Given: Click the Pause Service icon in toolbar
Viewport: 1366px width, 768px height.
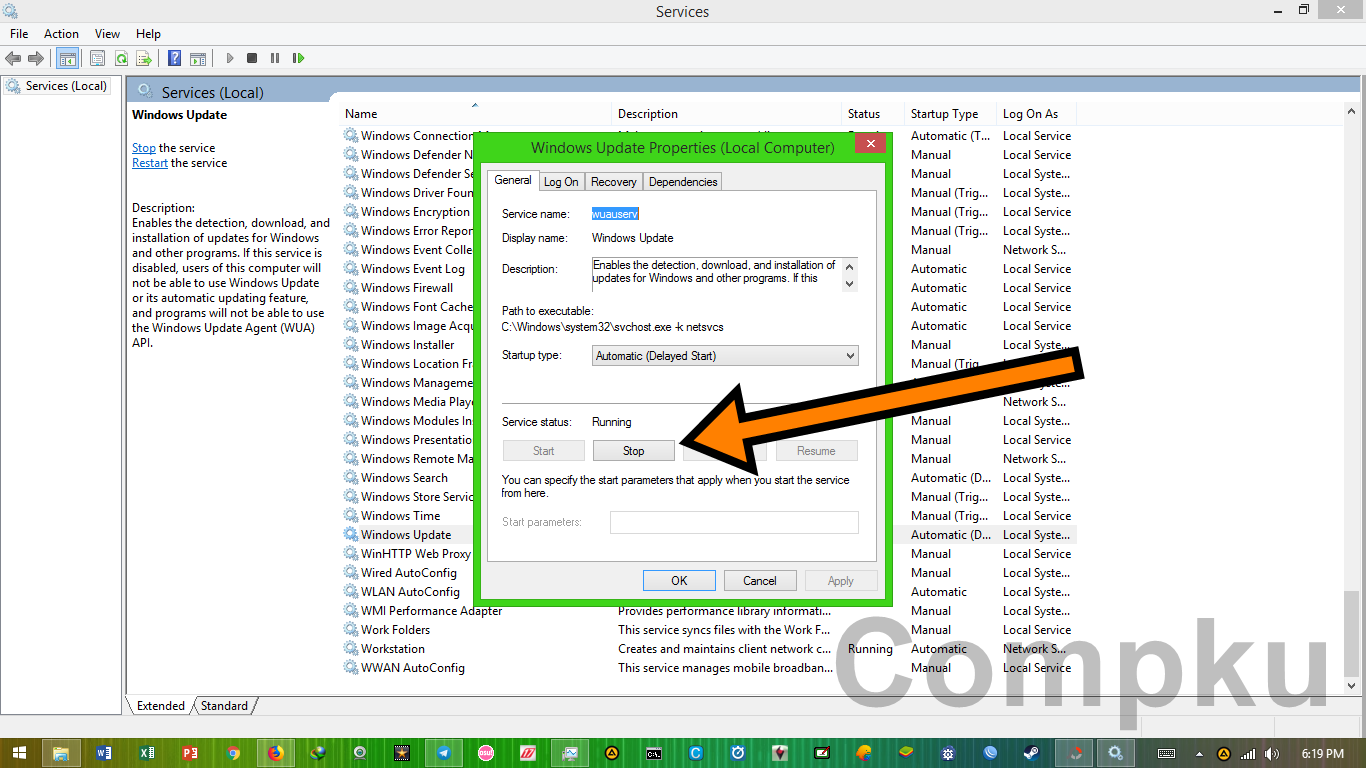Looking at the screenshot, I should (x=275, y=58).
